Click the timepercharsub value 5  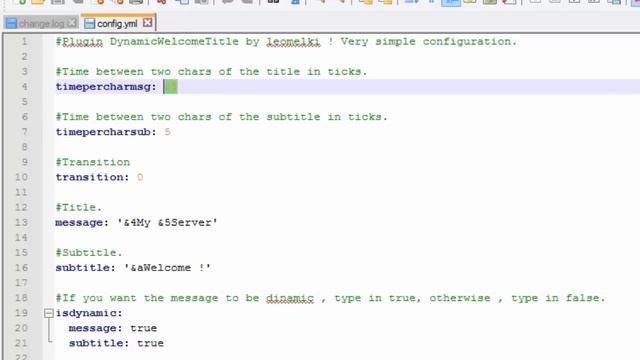tap(167, 132)
